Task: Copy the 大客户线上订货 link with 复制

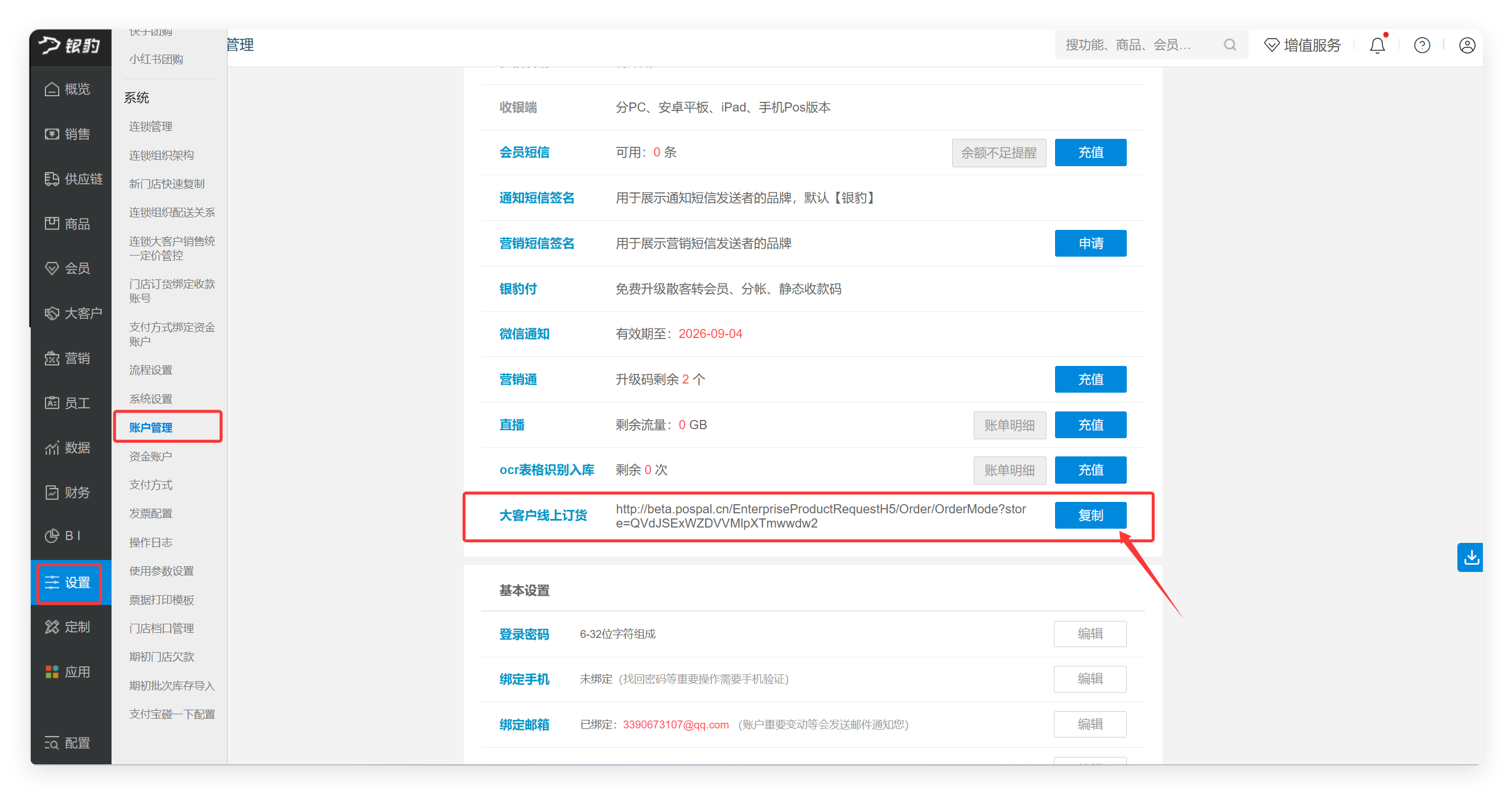Action: click(1090, 515)
